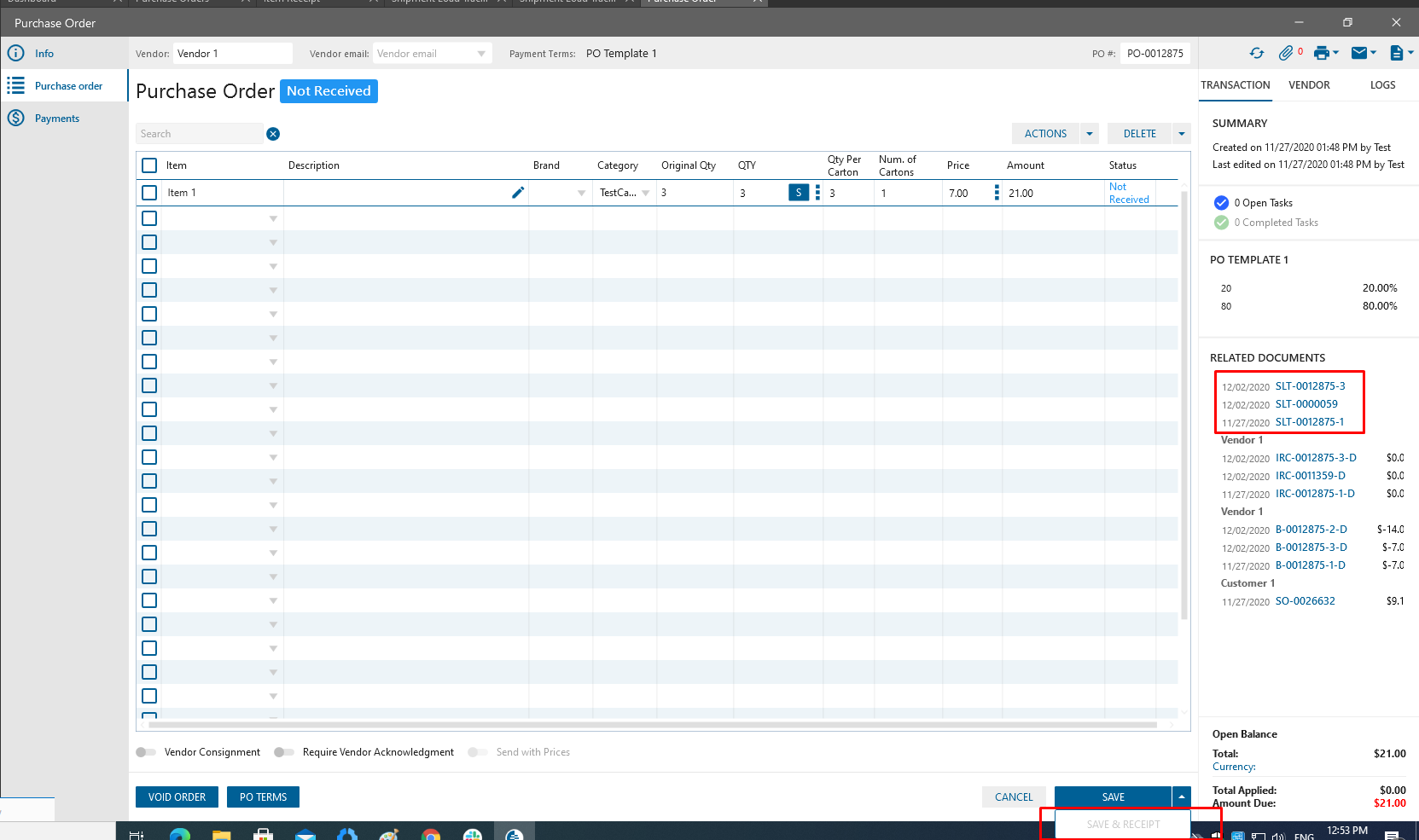Open the item dropdown in the first blank row
This screenshot has width=1419, height=840.
(273, 218)
